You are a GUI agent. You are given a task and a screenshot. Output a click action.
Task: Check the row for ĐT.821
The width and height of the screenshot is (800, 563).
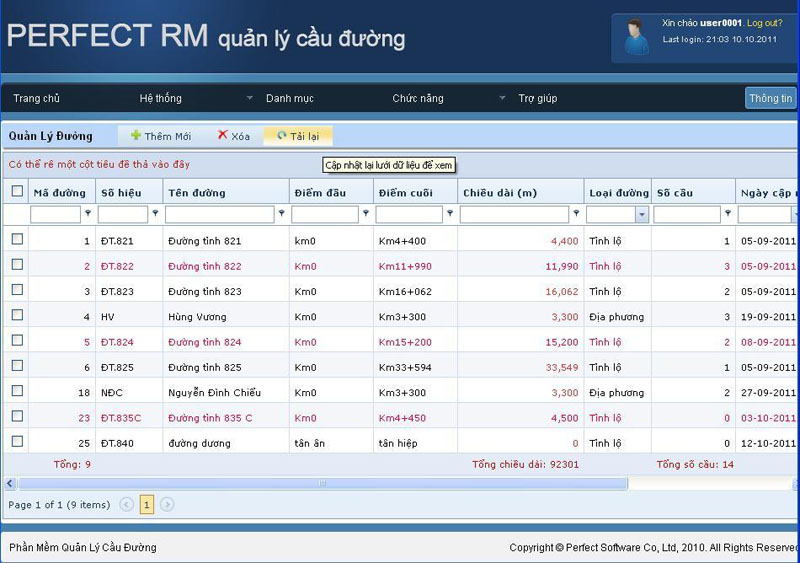pyautogui.click(x=17, y=239)
